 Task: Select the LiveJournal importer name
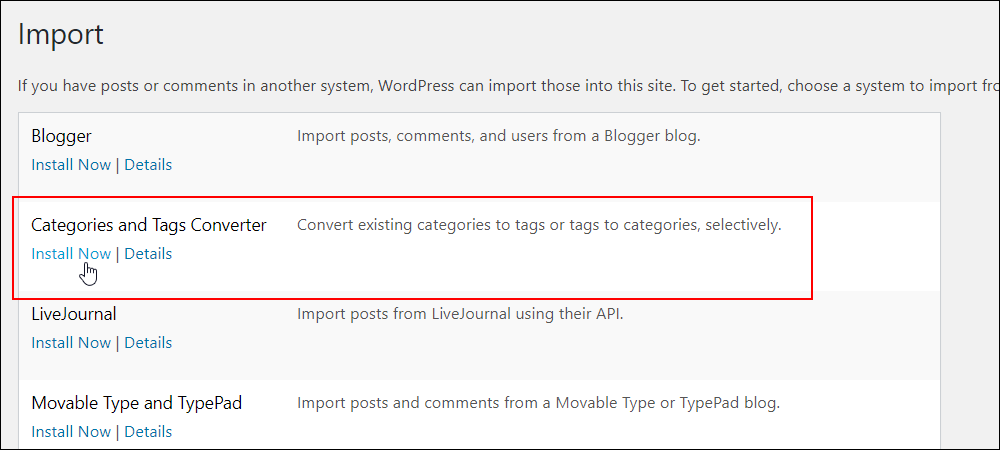(73, 314)
